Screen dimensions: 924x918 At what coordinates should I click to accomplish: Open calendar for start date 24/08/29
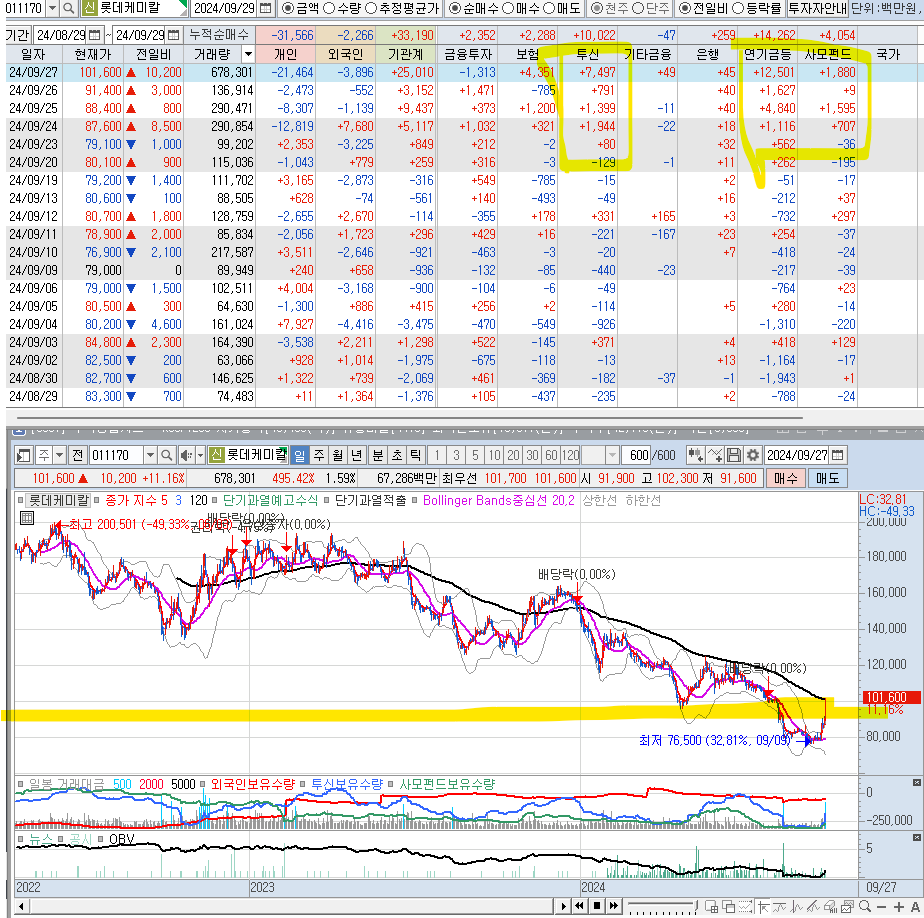[x=94, y=35]
